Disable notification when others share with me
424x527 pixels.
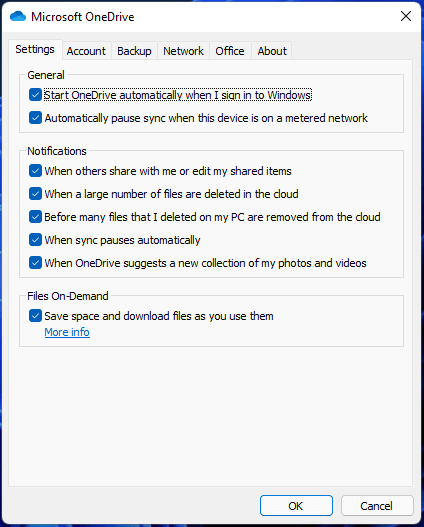tap(35, 171)
